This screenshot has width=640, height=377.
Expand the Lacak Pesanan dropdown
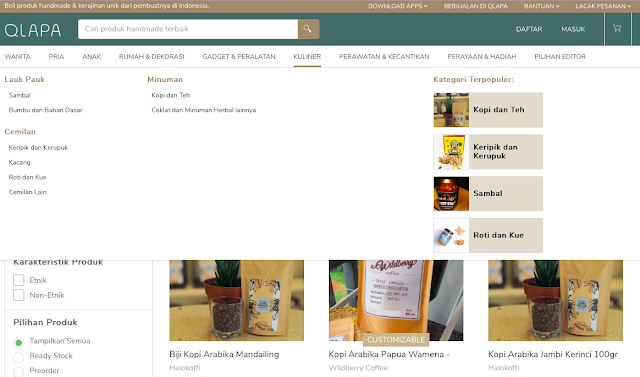(x=603, y=6)
